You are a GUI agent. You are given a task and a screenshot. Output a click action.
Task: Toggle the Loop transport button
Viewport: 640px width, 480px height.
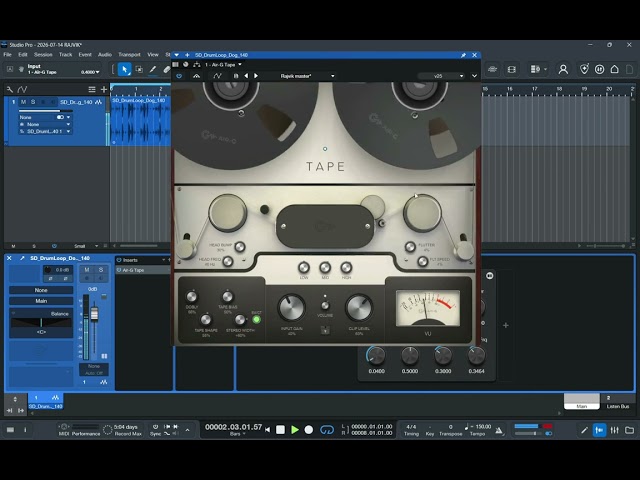point(327,429)
